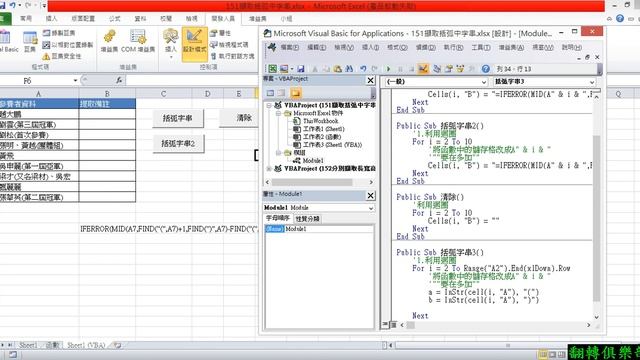Click the Save icon in VBA toolbar
The image size is (640, 360).
coord(301,69)
